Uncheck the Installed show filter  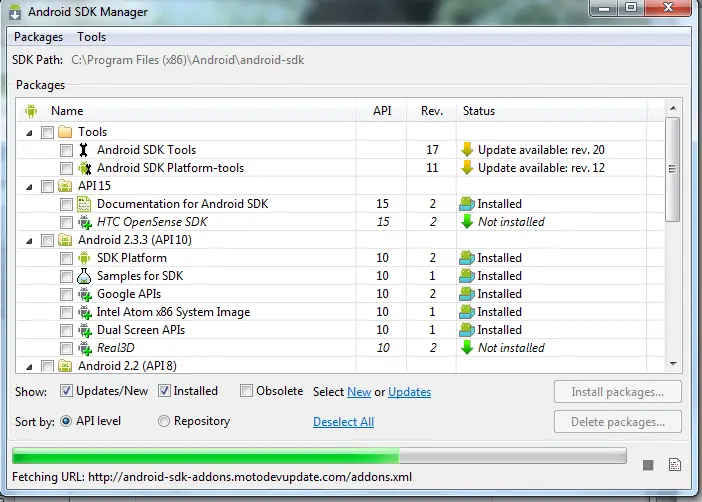point(164,391)
